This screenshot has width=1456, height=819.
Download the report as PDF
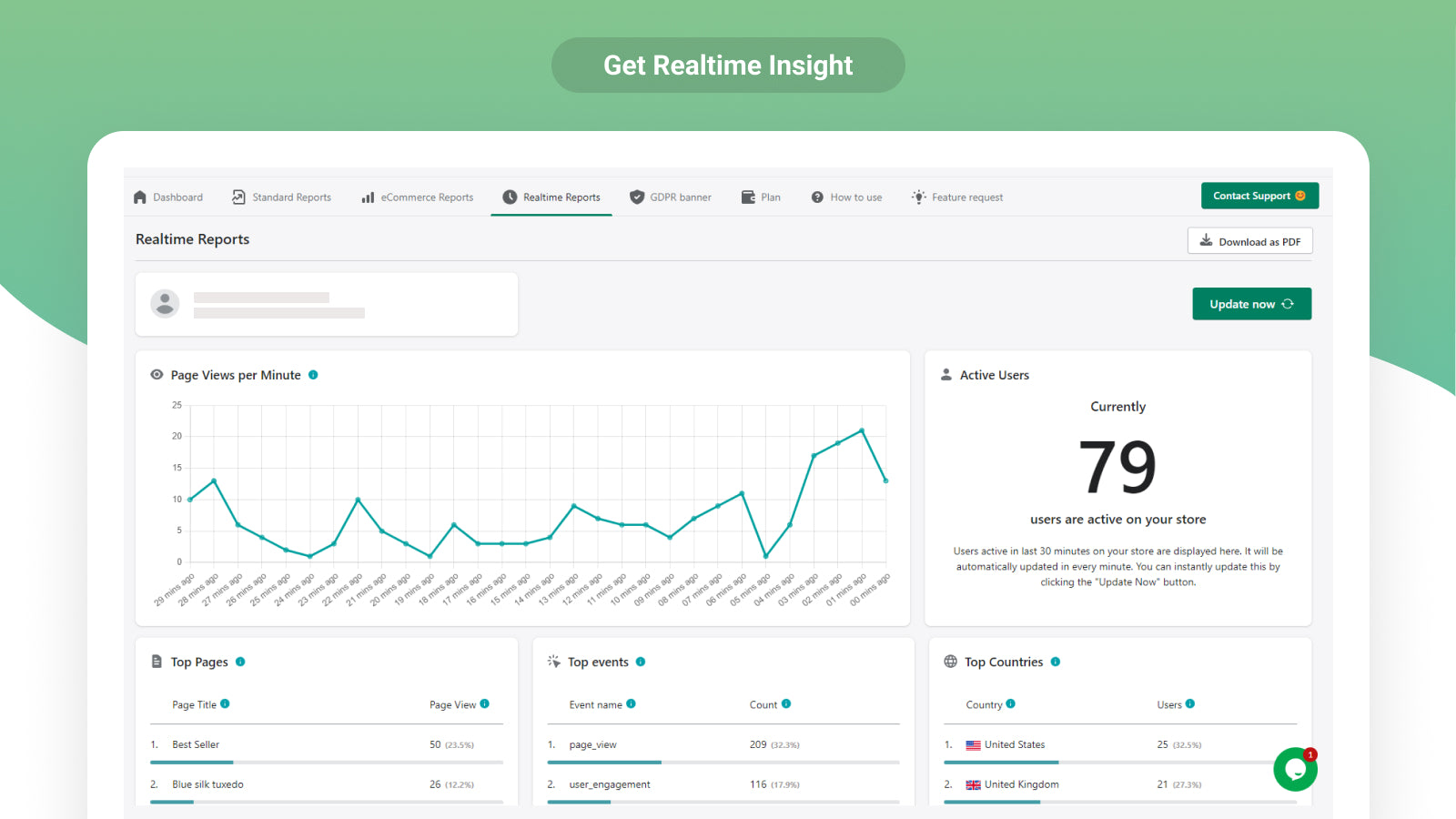[x=1249, y=240]
